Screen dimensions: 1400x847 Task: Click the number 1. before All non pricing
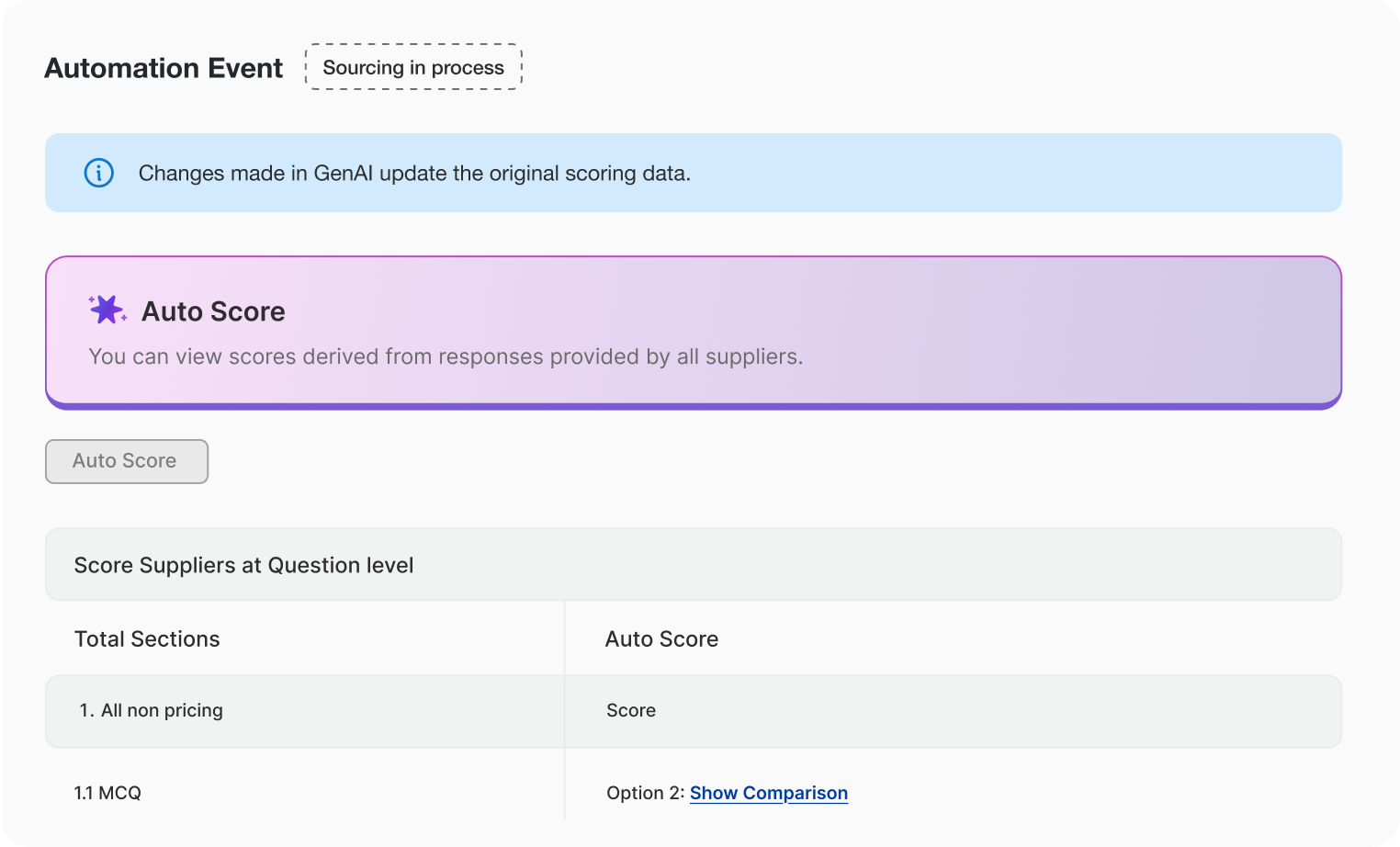tap(86, 710)
